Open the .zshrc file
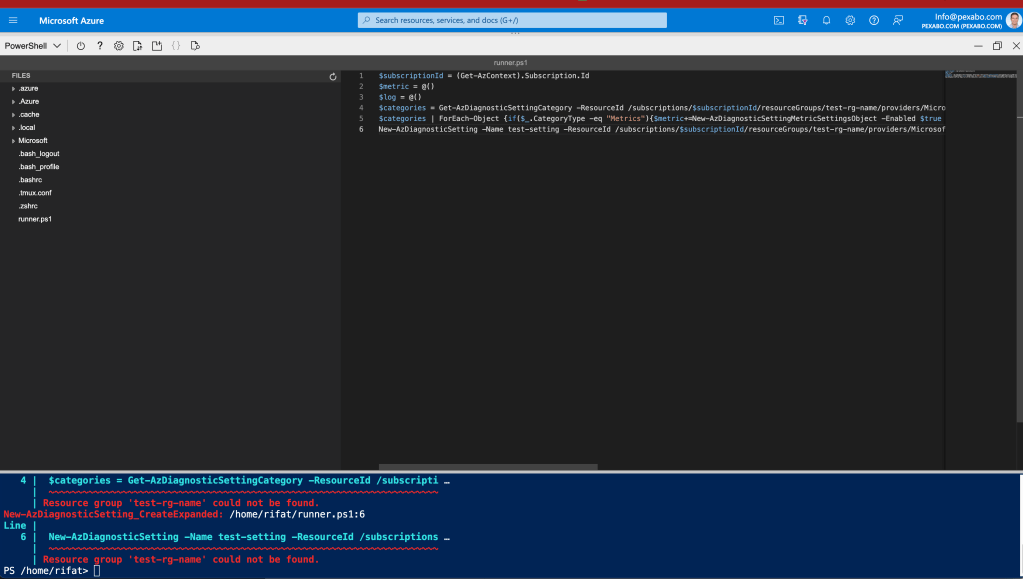The height and width of the screenshot is (579, 1023). [x=28, y=206]
